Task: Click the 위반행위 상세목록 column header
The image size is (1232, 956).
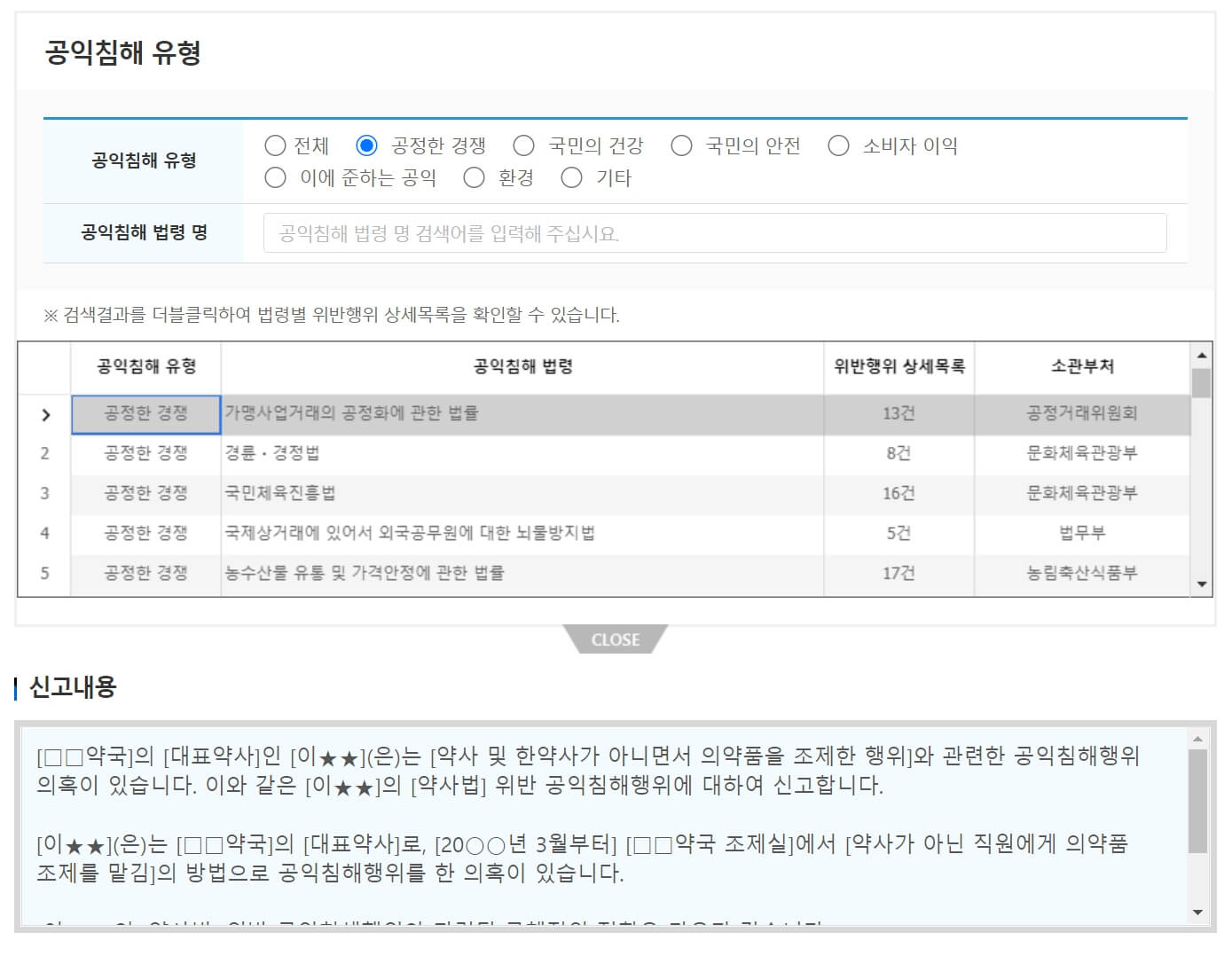Action: [x=898, y=365]
